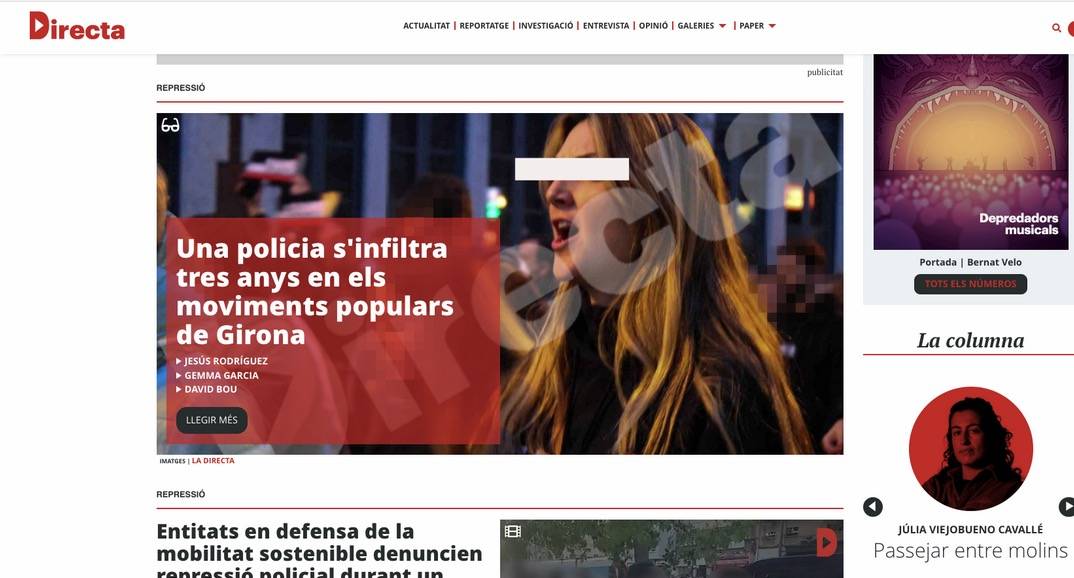Navigate to the Opinió section
Image resolution: width=1074 pixels, height=578 pixels.
653,26
